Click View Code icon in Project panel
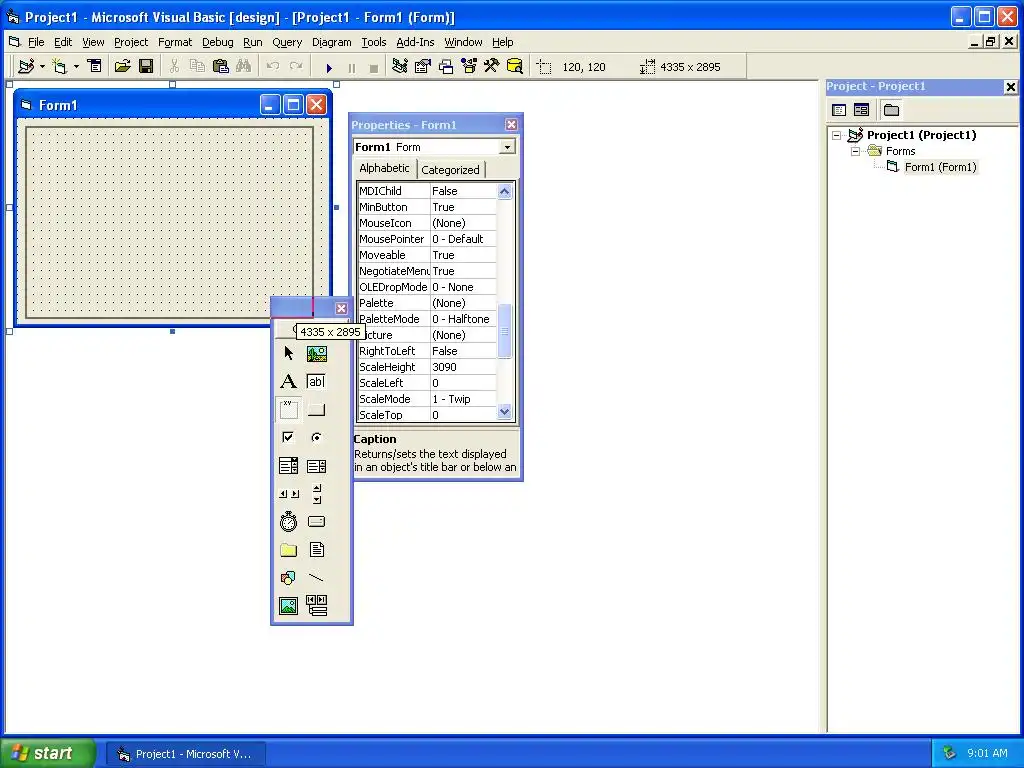 839,110
